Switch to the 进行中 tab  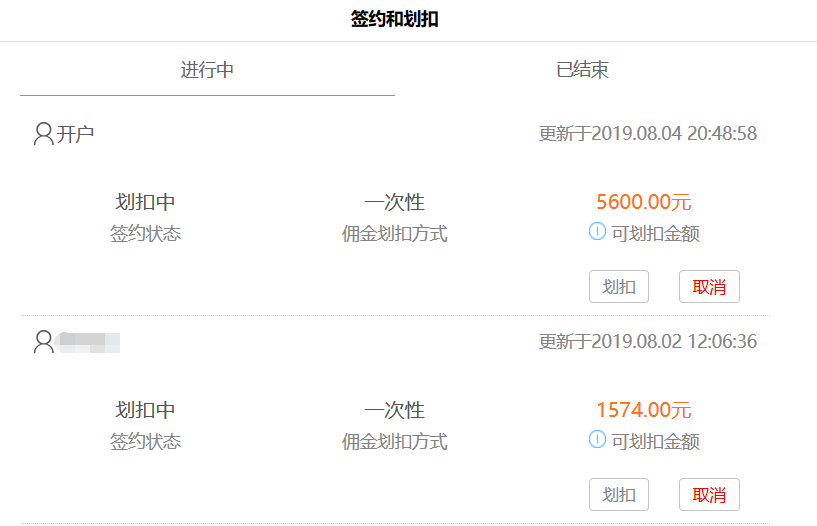tap(207, 70)
